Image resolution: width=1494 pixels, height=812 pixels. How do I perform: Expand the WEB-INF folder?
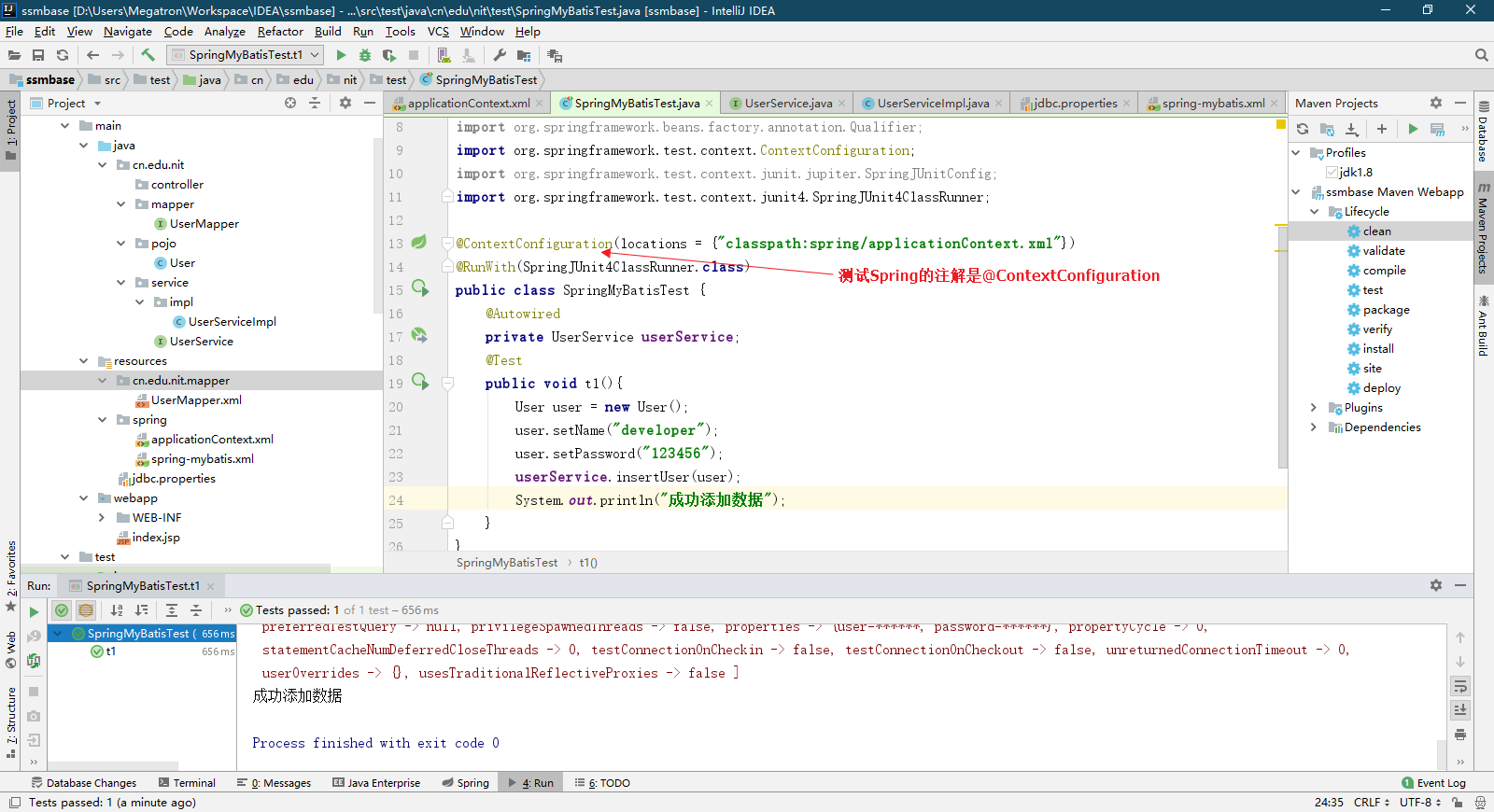coord(102,518)
